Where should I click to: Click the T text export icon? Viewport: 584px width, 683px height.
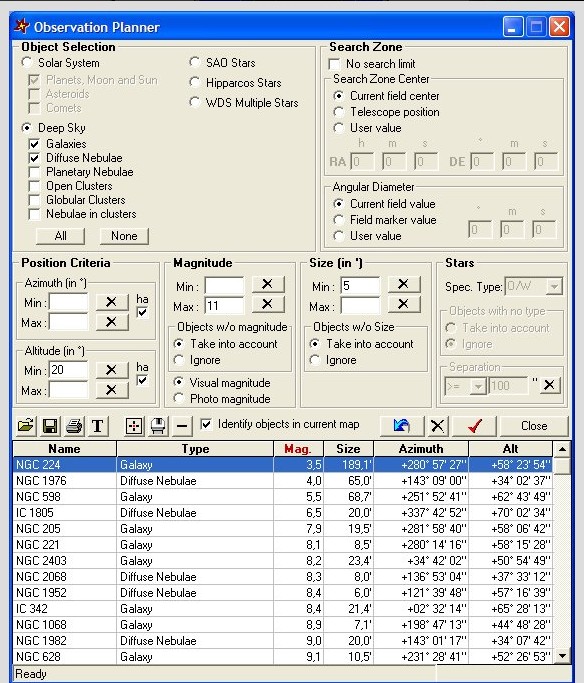pyautogui.click(x=98, y=426)
